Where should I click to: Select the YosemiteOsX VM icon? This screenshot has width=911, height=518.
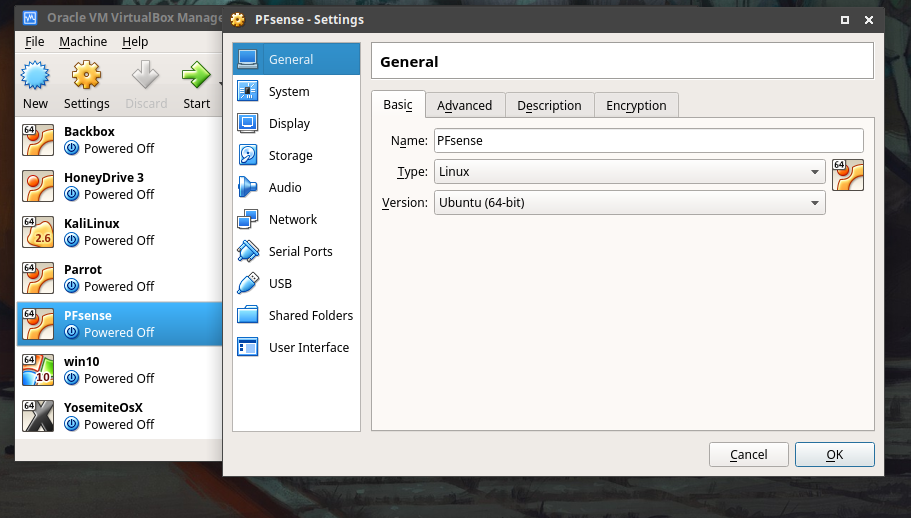click(38, 416)
